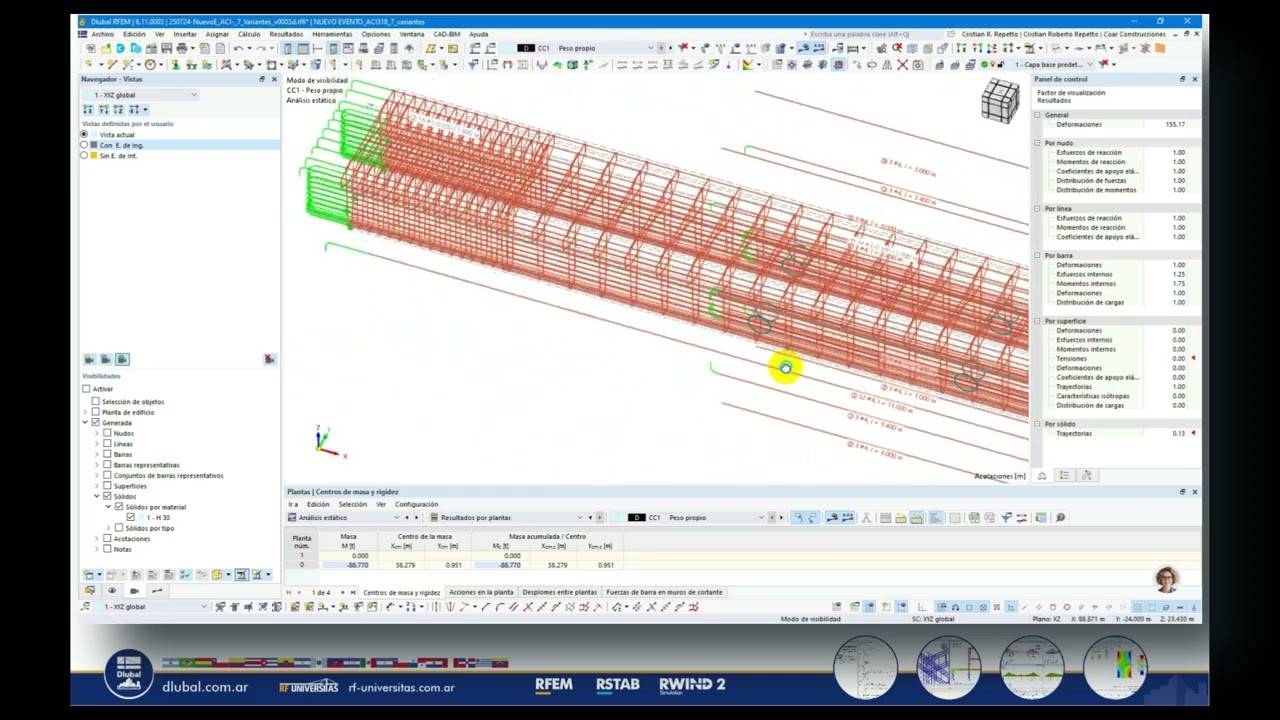Open the Análisis estático dropdown

tap(346, 518)
